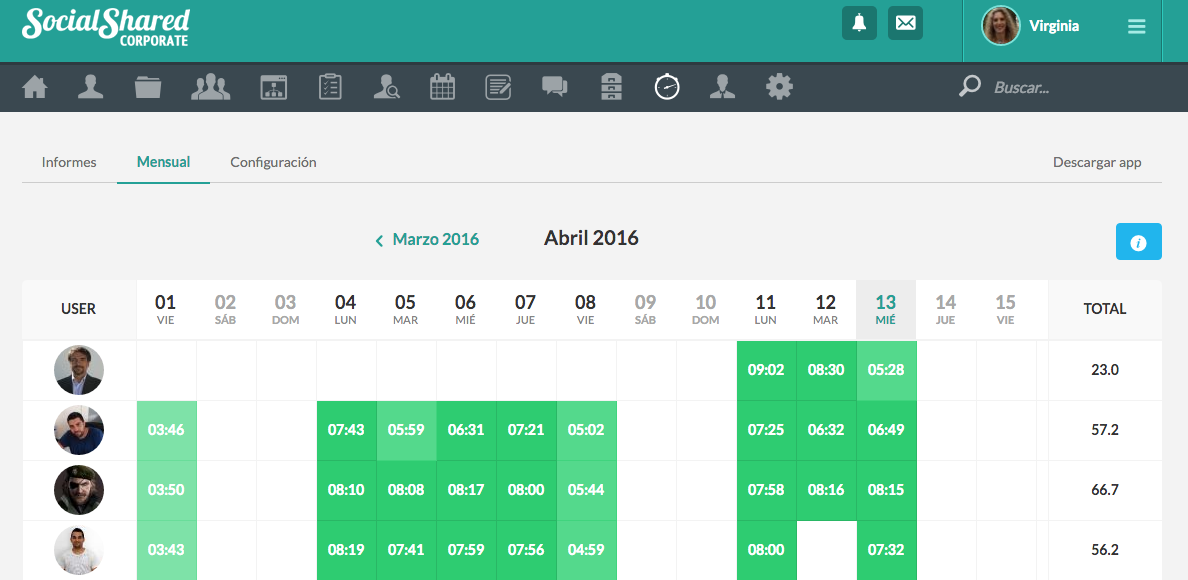Click the stopwatch time tracking icon
Screen dimensions: 1188x580
point(667,88)
